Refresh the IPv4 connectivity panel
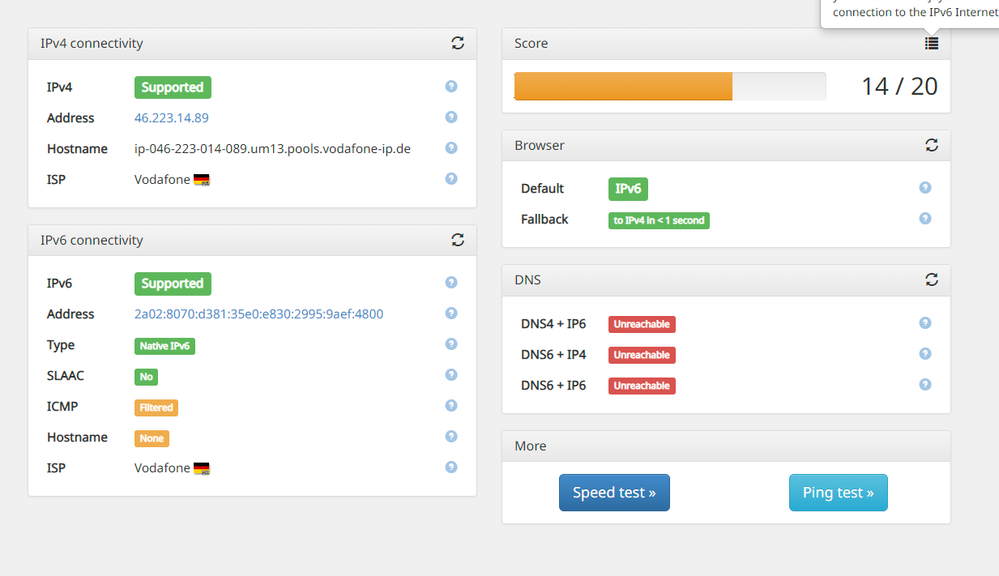The width and height of the screenshot is (999, 576). point(458,43)
